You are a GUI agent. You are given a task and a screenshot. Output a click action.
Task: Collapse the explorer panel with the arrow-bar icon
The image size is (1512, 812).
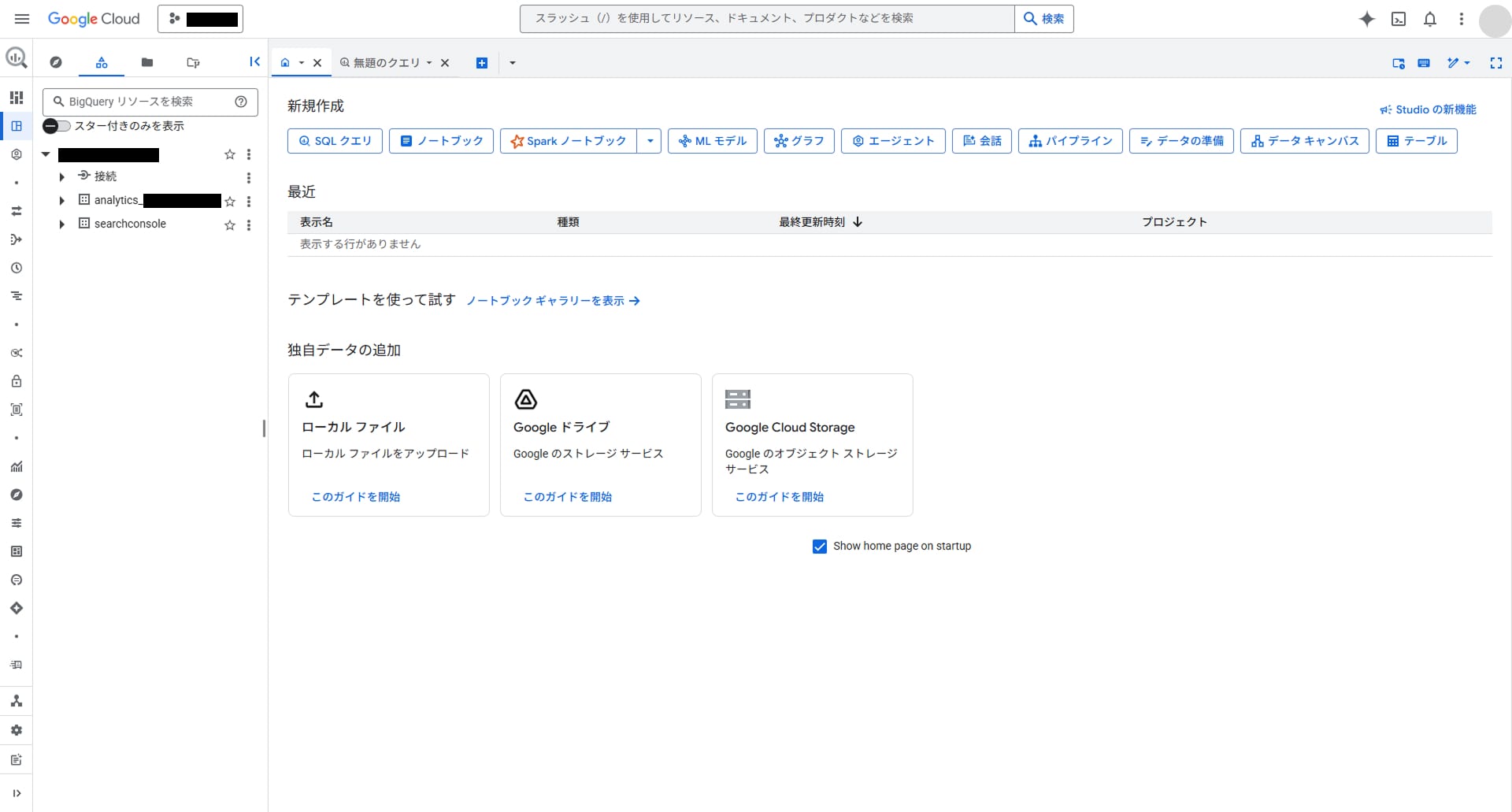254,61
